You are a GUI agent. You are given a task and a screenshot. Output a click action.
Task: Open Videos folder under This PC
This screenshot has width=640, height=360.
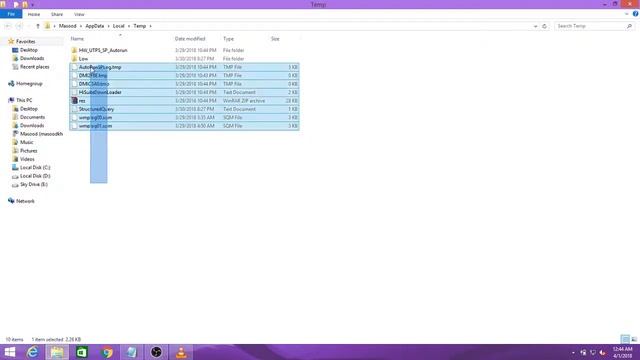(x=27, y=159)
